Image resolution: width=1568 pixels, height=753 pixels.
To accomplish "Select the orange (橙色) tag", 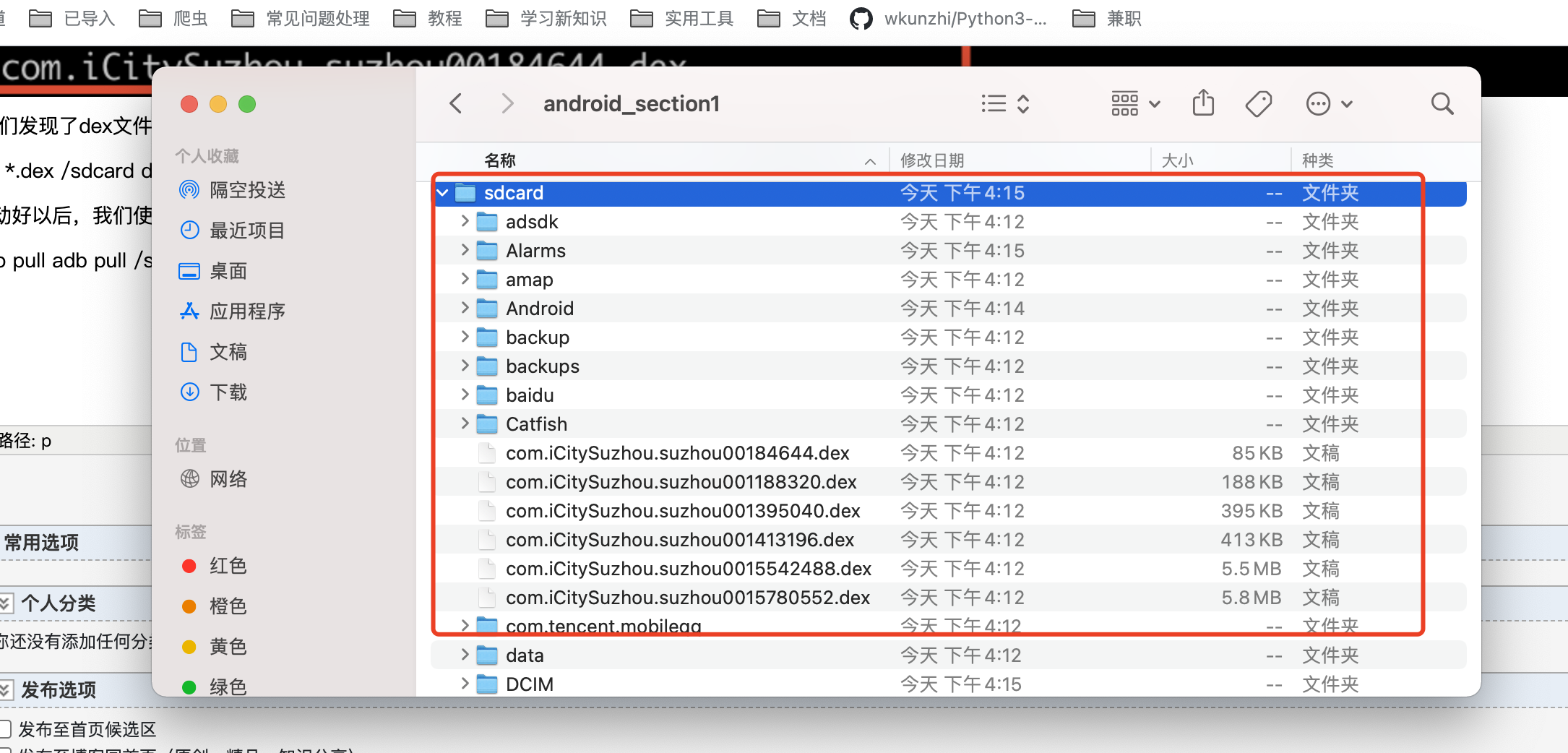I will coord(213,606).
